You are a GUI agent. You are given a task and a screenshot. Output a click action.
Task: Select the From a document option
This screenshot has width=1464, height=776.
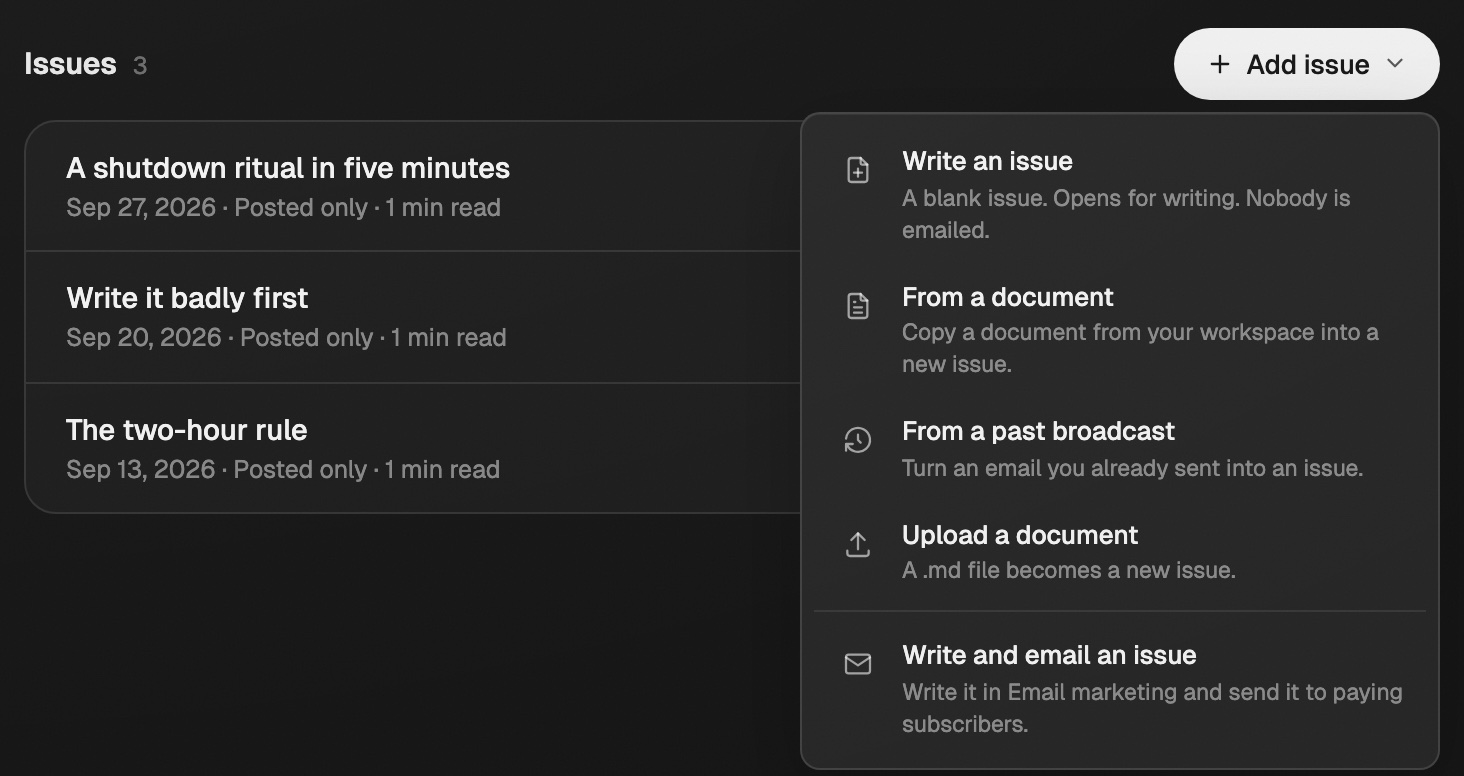point(1120,330)
